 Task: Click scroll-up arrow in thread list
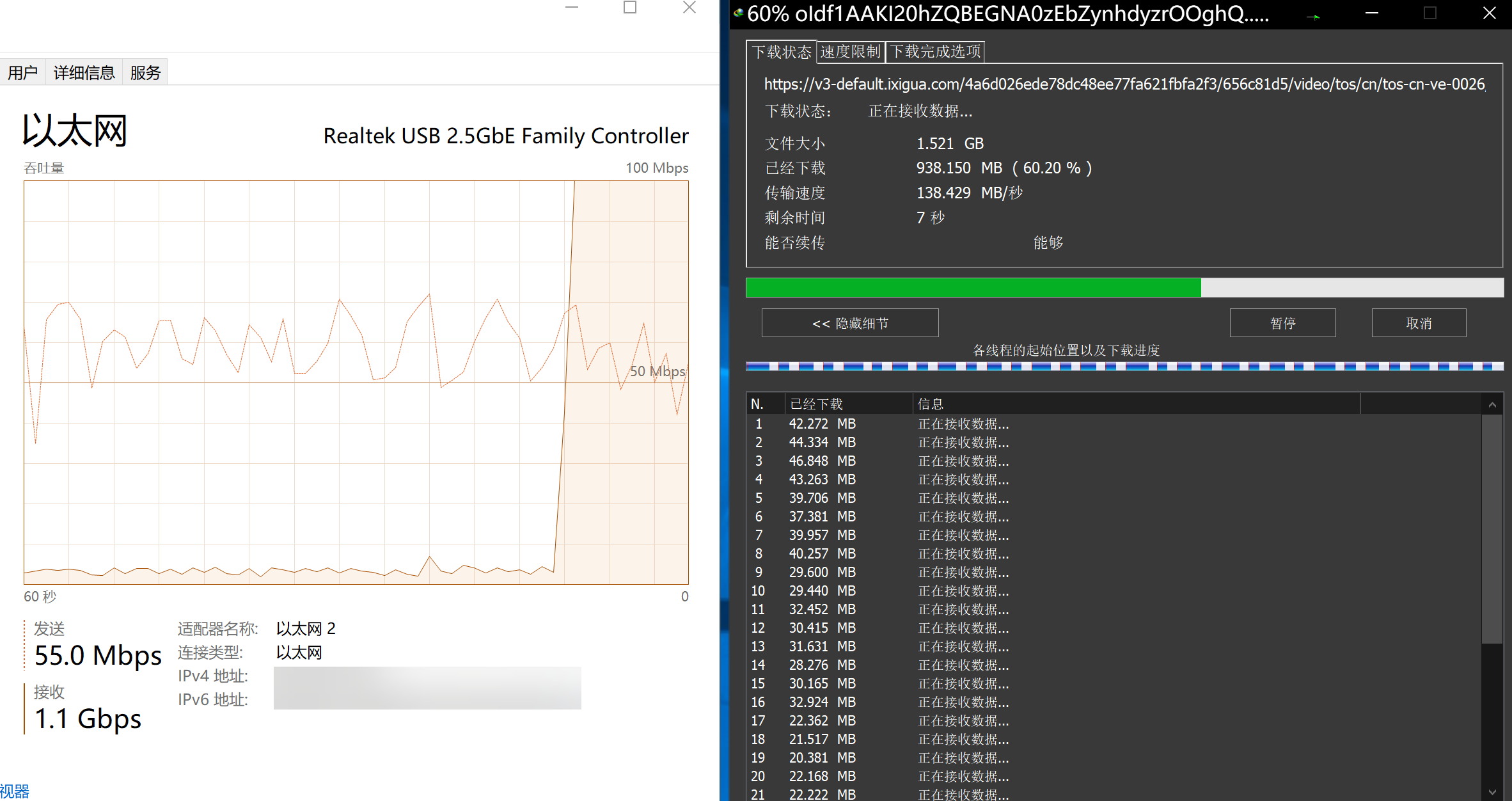click(x=1492, y=404)
